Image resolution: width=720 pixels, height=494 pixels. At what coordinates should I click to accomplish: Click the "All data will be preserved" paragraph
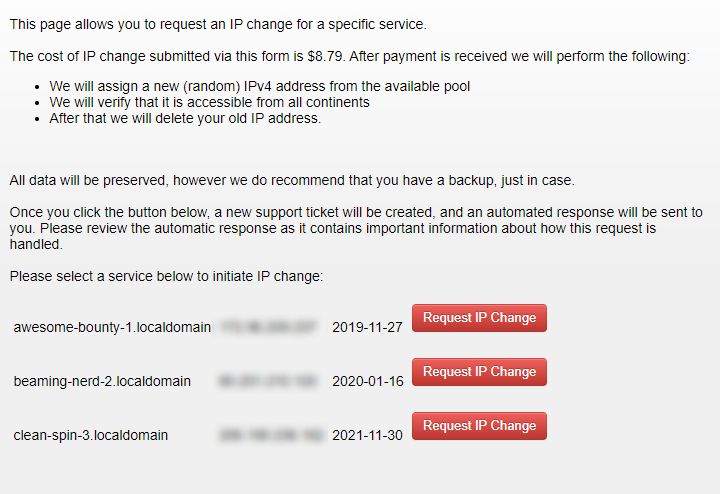coord(292,180)
